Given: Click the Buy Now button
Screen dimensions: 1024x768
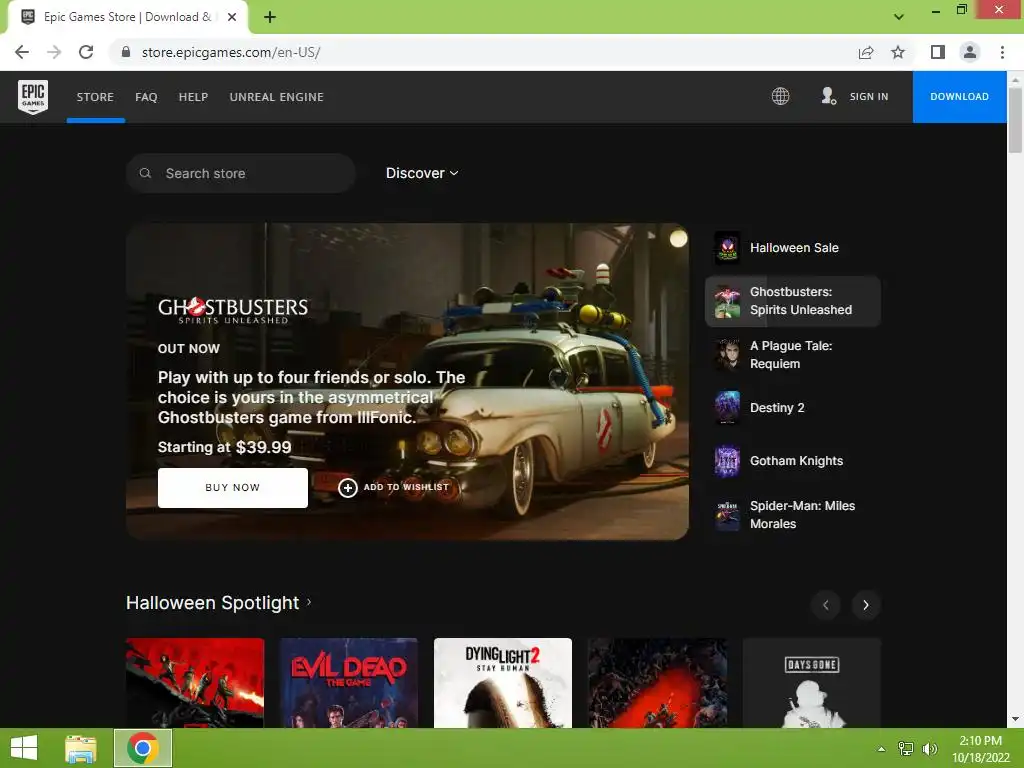Looking at the screenshot, I should pyautogui.click(x=232, y=487).
